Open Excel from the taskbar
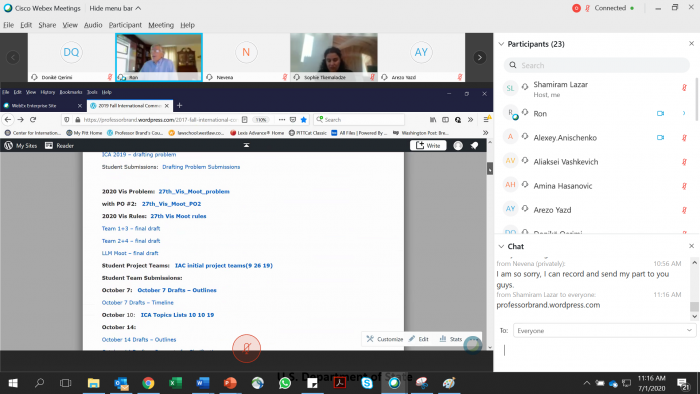The height and width of the screenshot is (394, 700). point(175,383)
